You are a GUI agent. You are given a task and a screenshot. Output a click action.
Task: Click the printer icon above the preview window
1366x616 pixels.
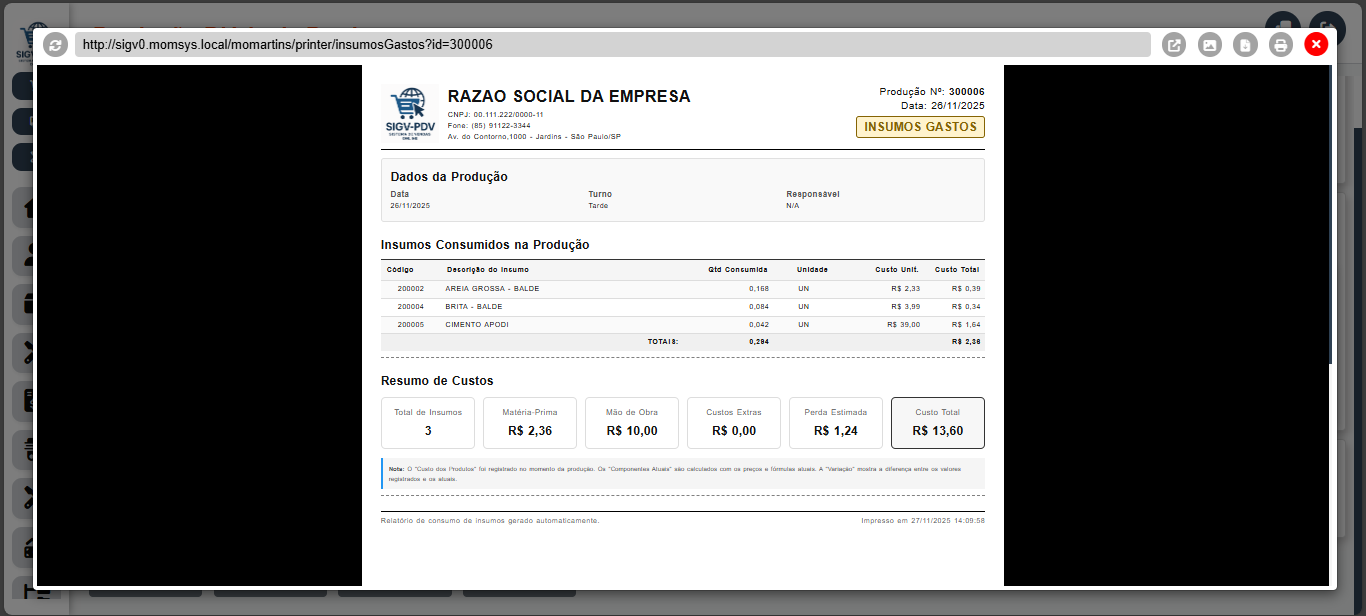click(x=1281, y=44)
